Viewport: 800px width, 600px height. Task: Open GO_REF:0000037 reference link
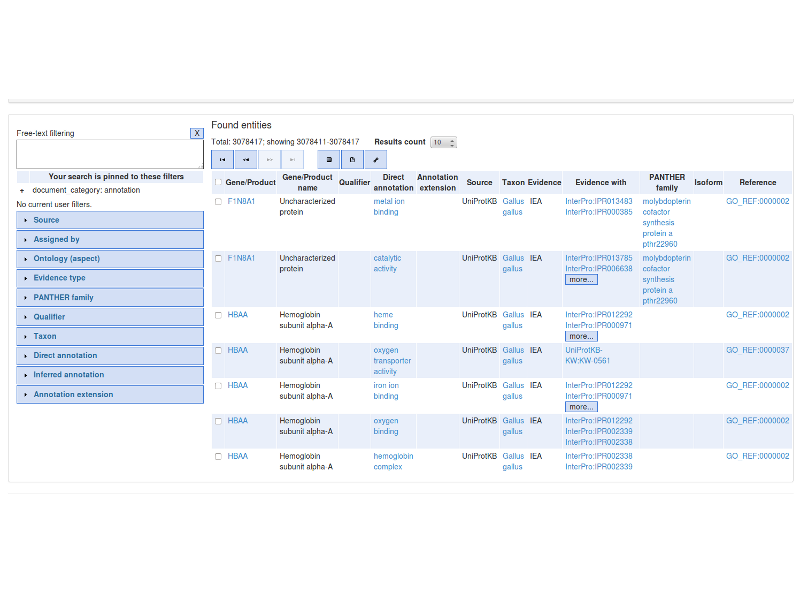(x=757, y=350)
